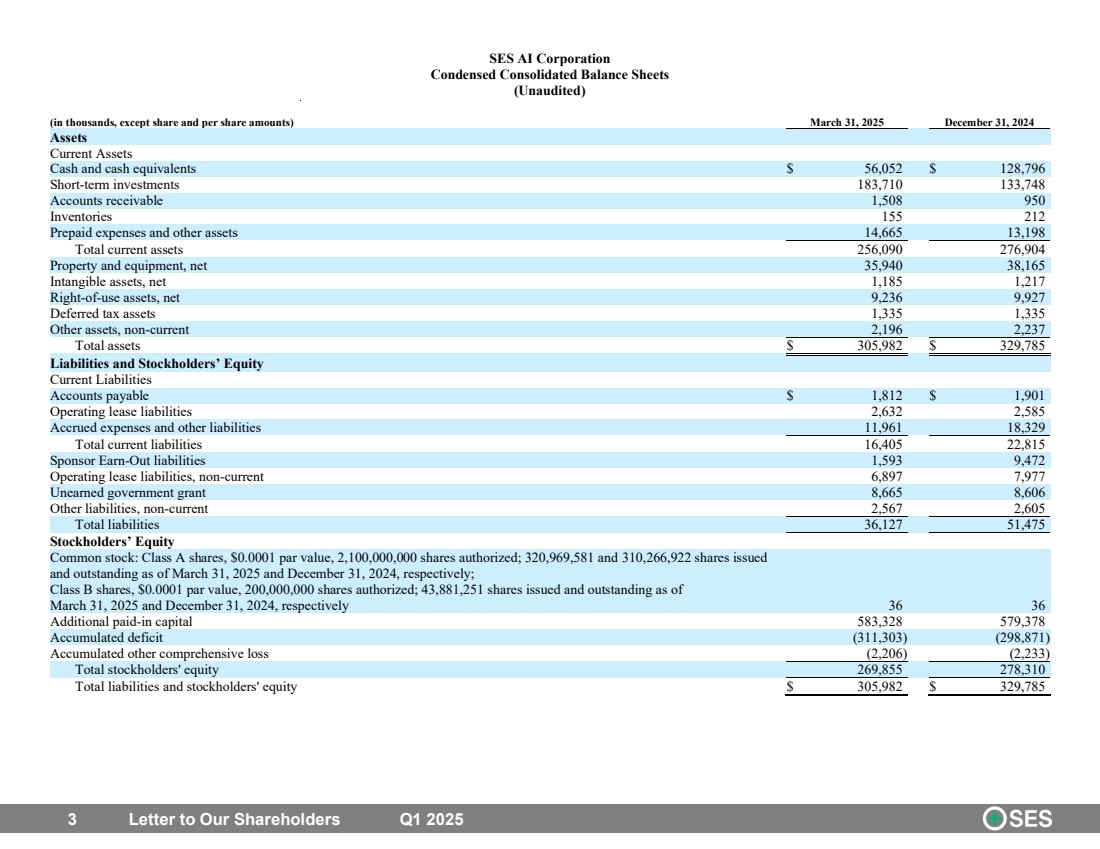Click the 'Deferred tax assets' label
The width and height of the screenshot is (1100, 849).
click(102, 314)
